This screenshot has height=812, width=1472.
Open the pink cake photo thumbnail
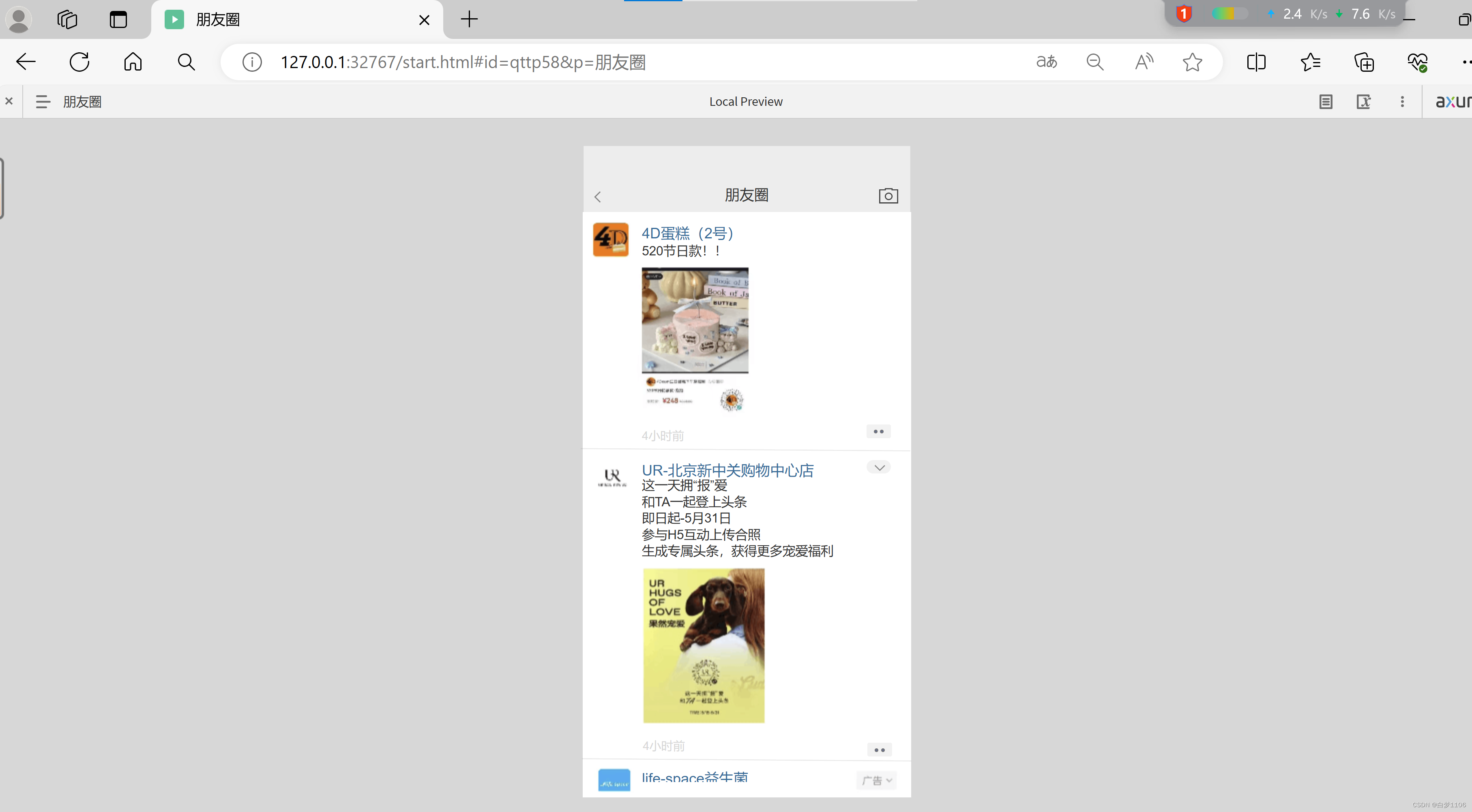point(695,320)
